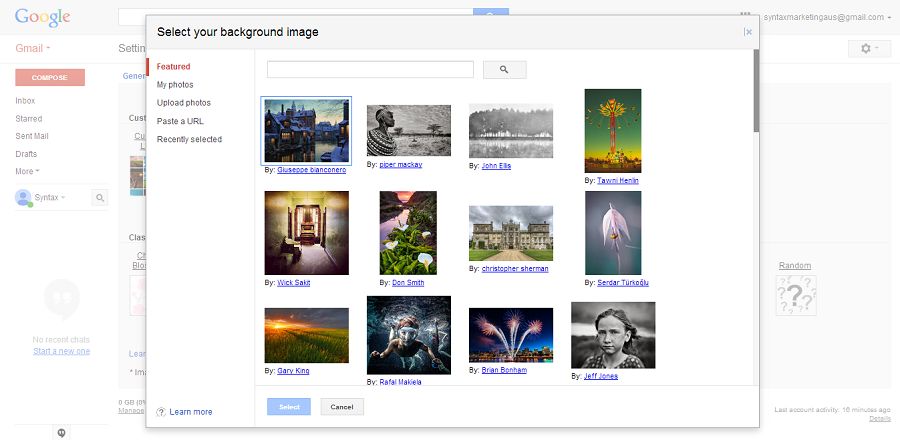The width and height of the screenshot is (900, 440).
Task: Open Rafal Makiela author link
Action: tap(401, 382)
